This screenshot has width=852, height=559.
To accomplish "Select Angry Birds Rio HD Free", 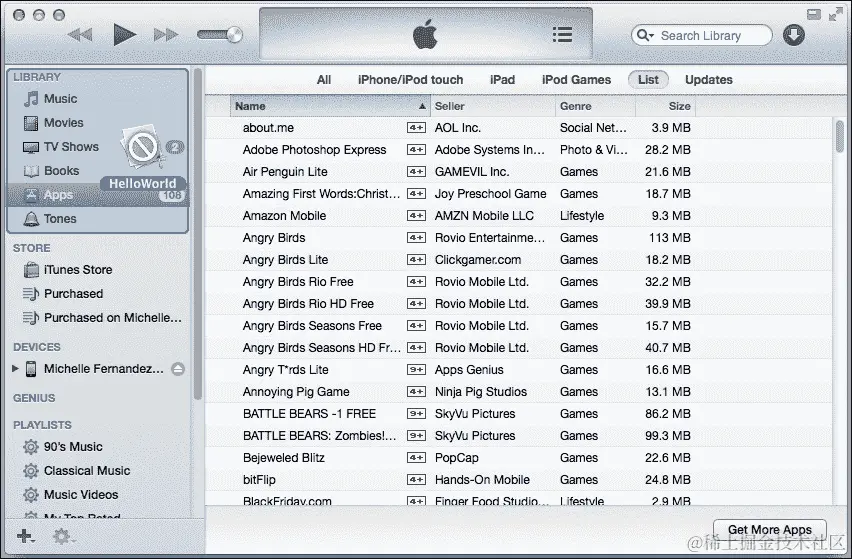I will point(518,304).
